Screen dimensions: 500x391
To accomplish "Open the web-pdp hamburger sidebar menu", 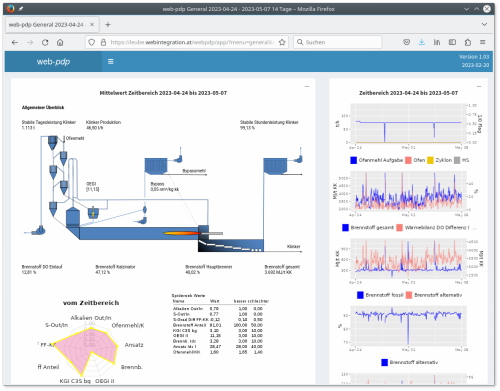I will click(x=111, y=62).
